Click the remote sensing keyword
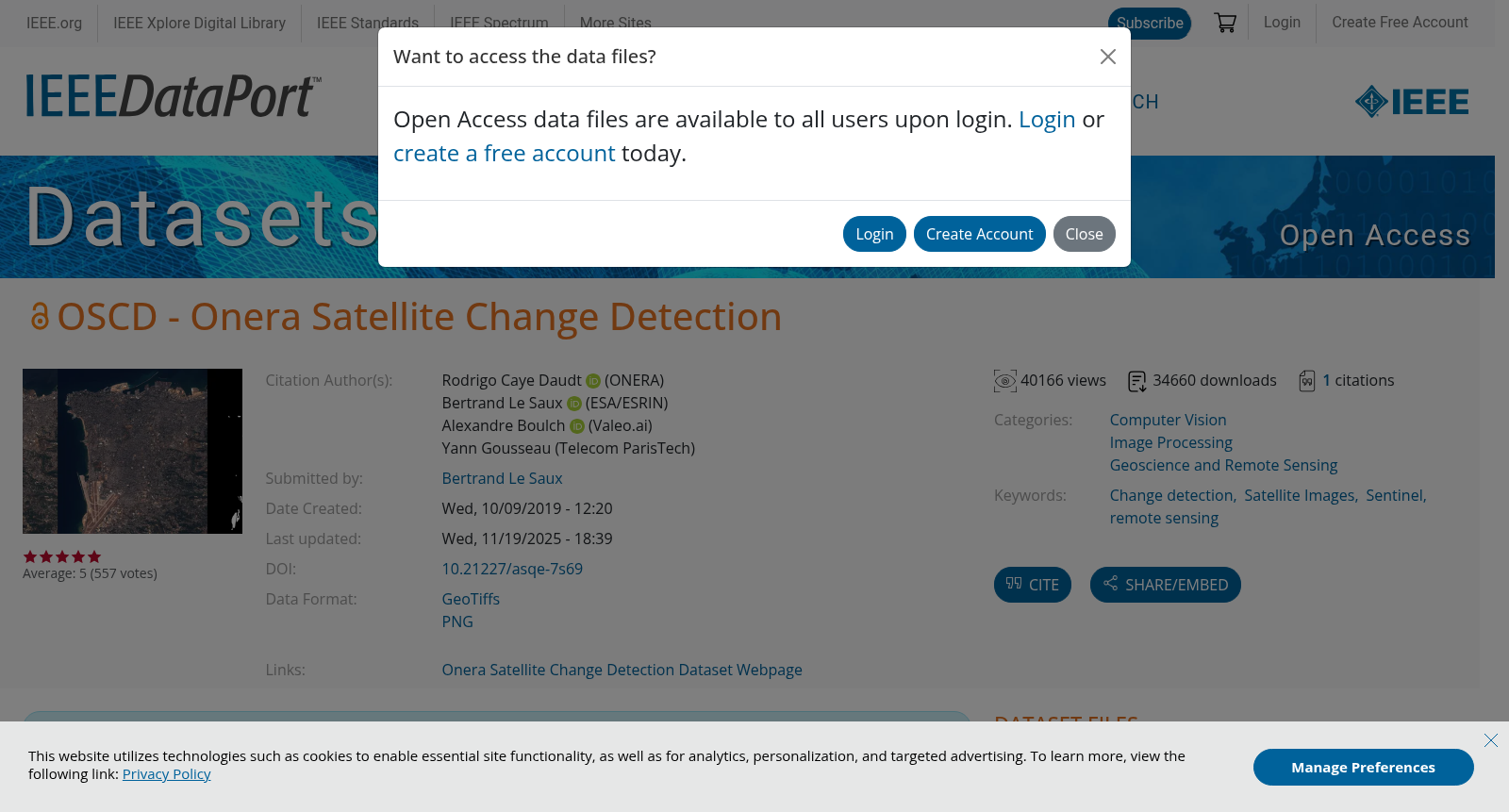The image size is (1509, 812). click(1164, 518)
